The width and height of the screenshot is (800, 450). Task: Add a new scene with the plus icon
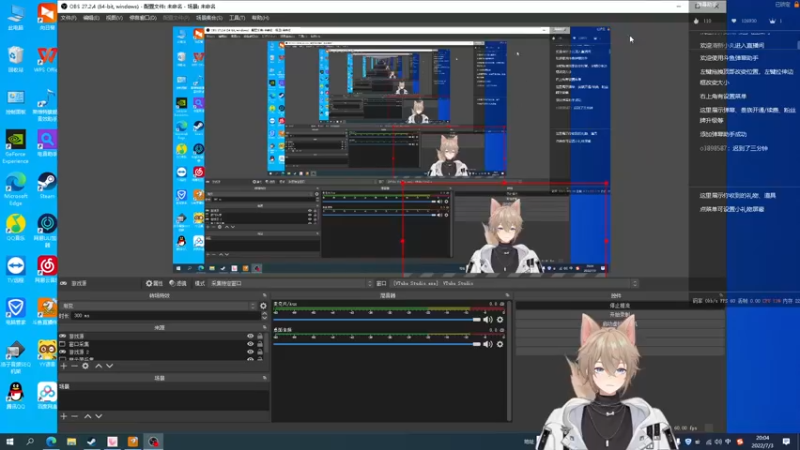[x=64, y=416]
